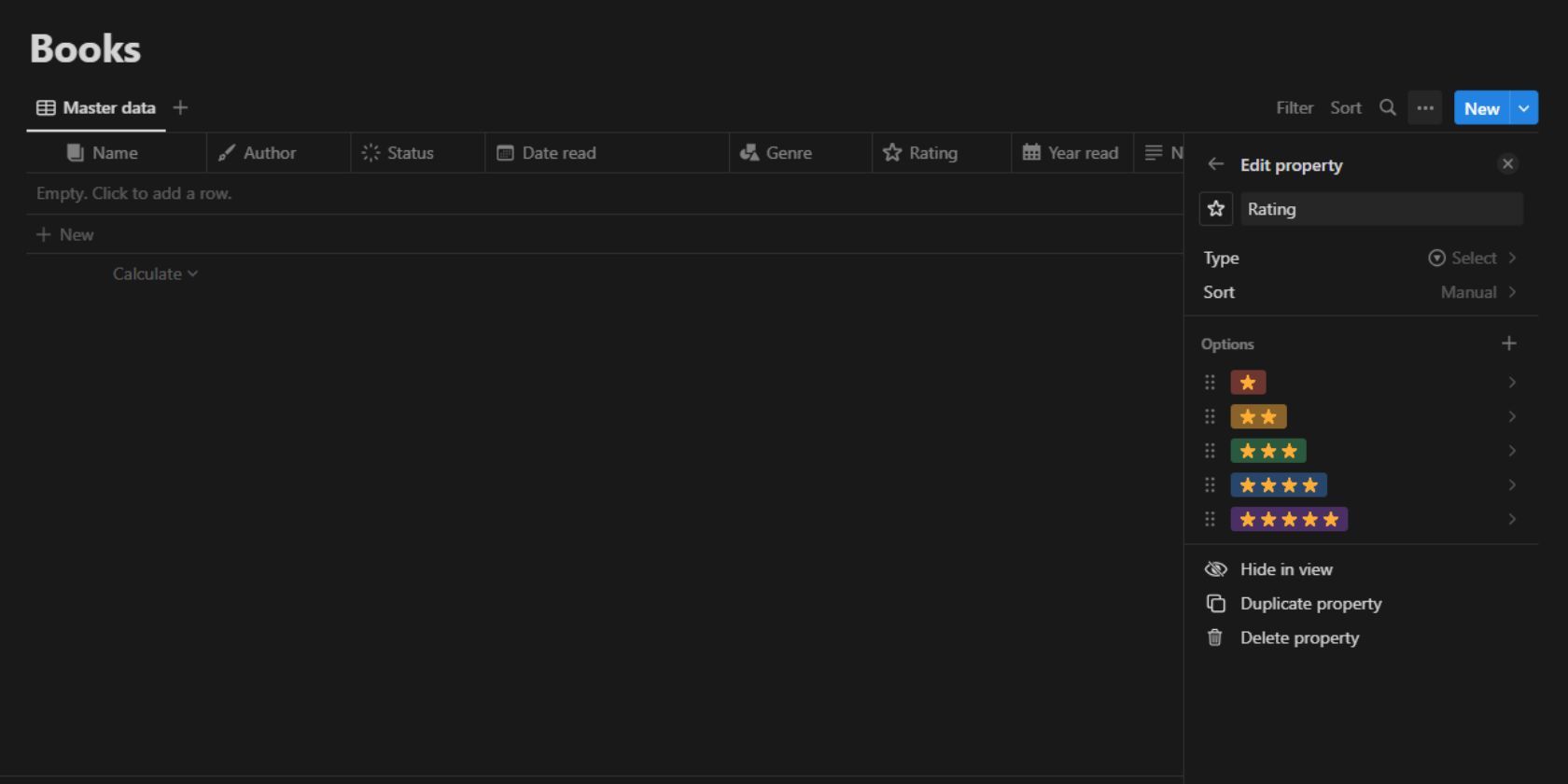
Task: Click the Delete property trash icon
Action: click(x=1215, y=637)
